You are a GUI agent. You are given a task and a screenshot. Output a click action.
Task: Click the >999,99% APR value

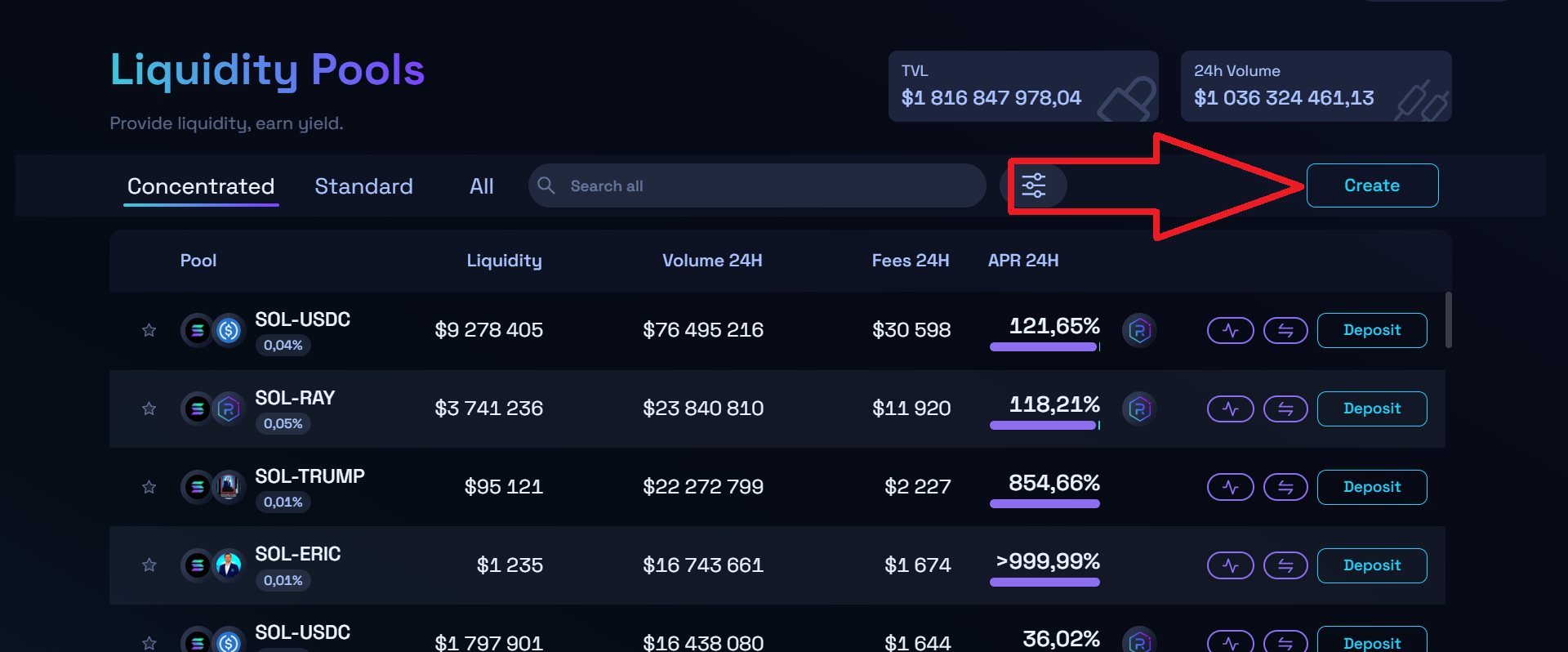(1048, 561)
